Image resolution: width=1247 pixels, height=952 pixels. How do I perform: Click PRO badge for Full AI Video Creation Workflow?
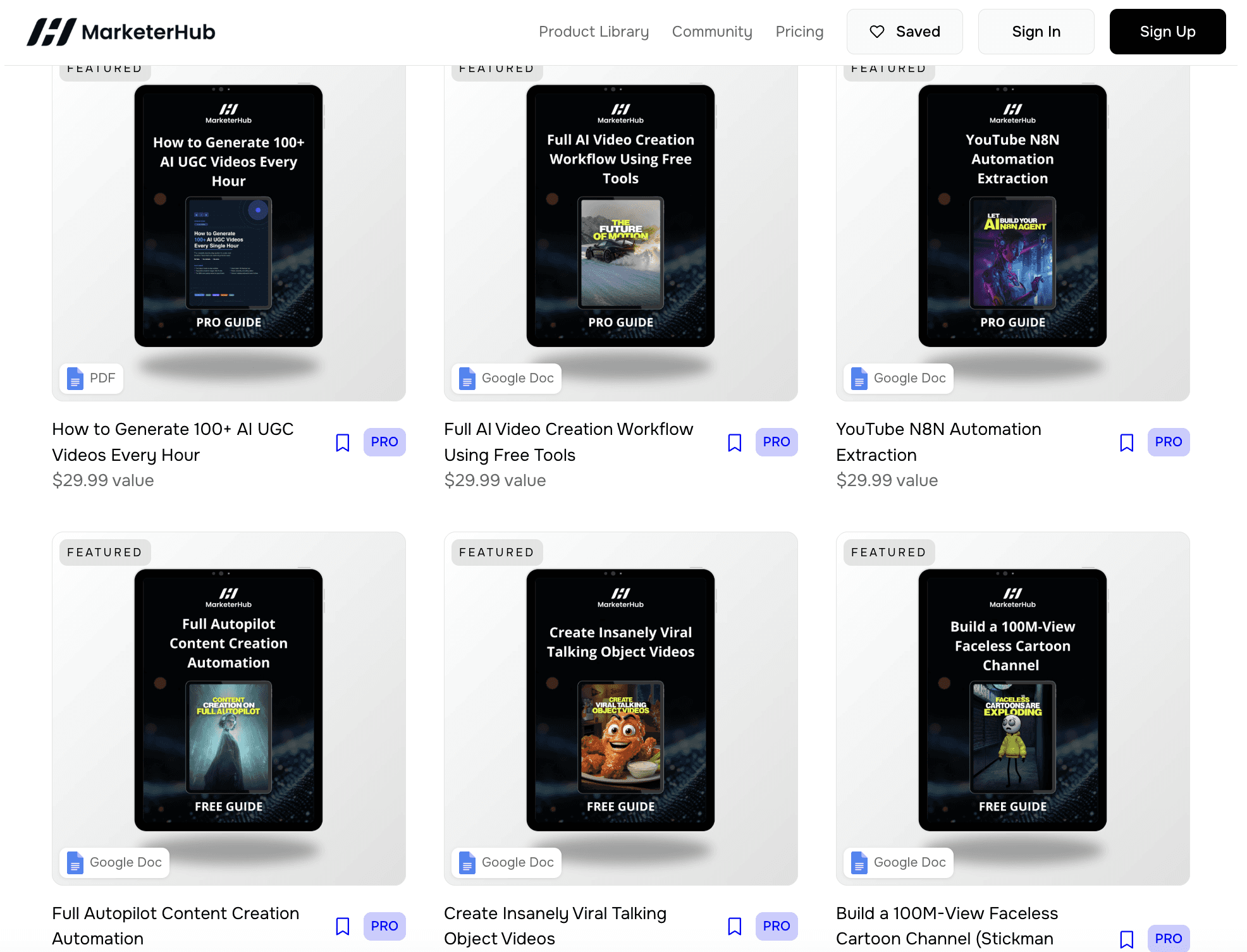(x=777, y=442)
